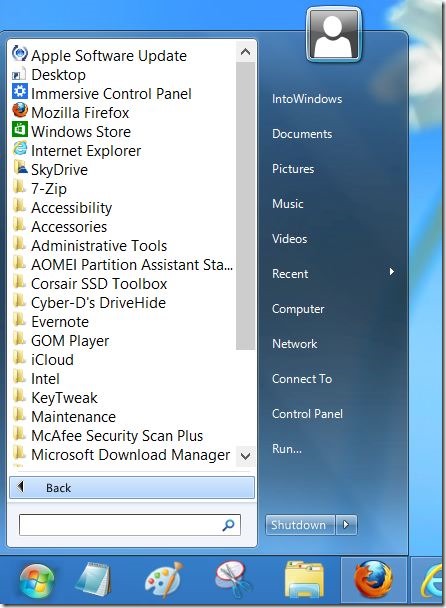Image resolution: width=446 pixels, height=608 pixels.
Task: Click the 7-Zip folder icon
Action: 19,187
